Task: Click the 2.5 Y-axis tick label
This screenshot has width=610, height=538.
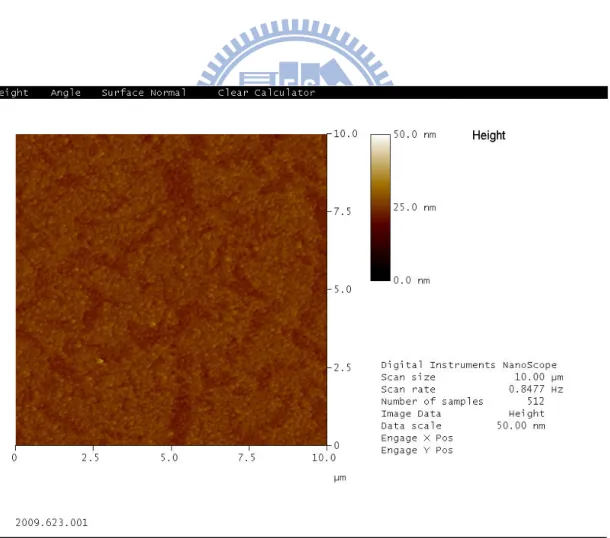Action: (x=342, y=368)
